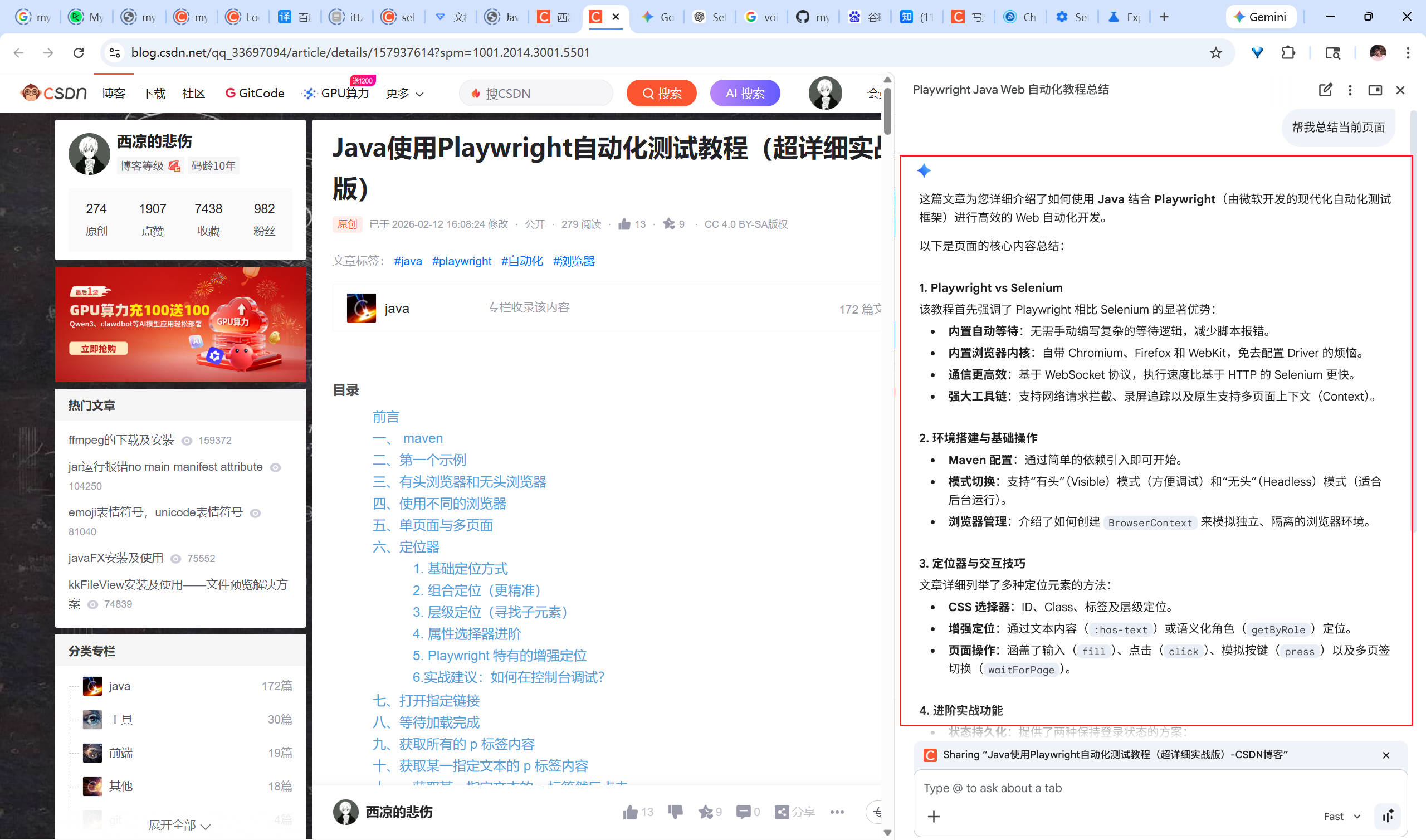The height and width of the screenshot is (840, 1426).
Task: Open the 博客 menu item in CSDN header
Action: click(x=113, y=94)
